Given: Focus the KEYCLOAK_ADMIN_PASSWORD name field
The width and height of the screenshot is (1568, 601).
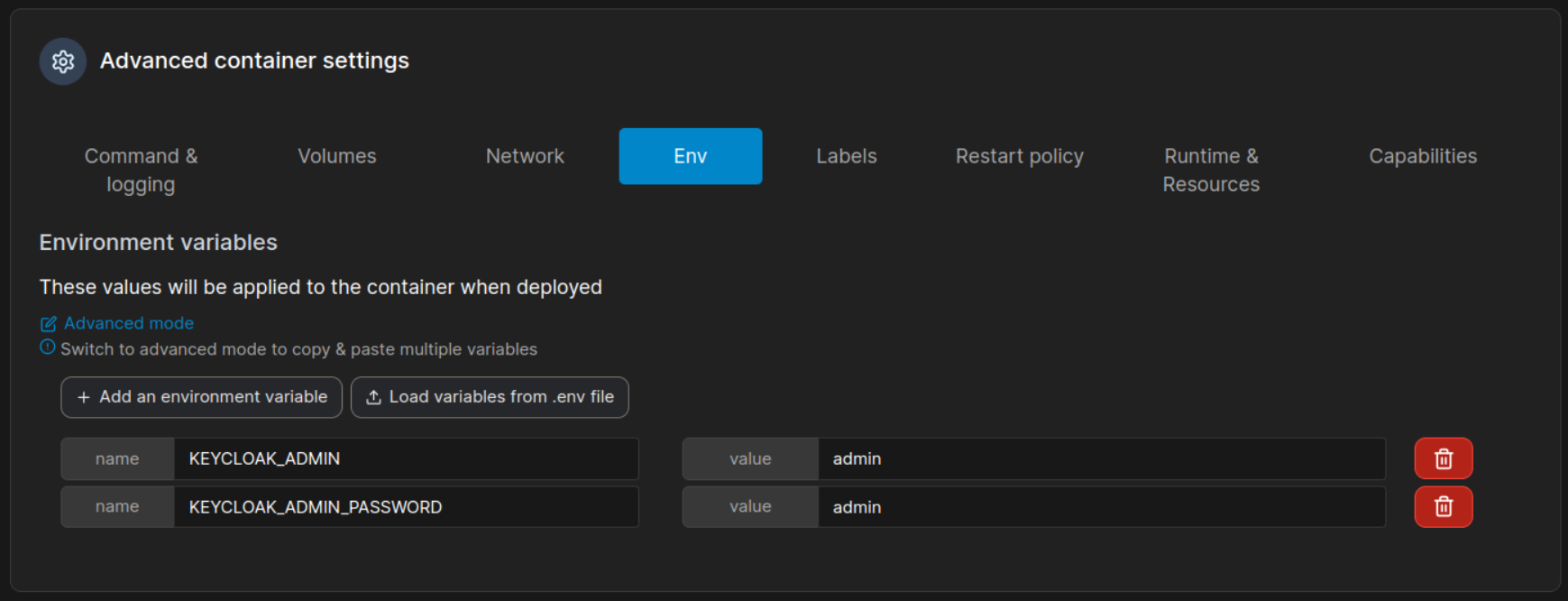Looking at the screenshot, I should pyautogui.click(x=405, y=507).
